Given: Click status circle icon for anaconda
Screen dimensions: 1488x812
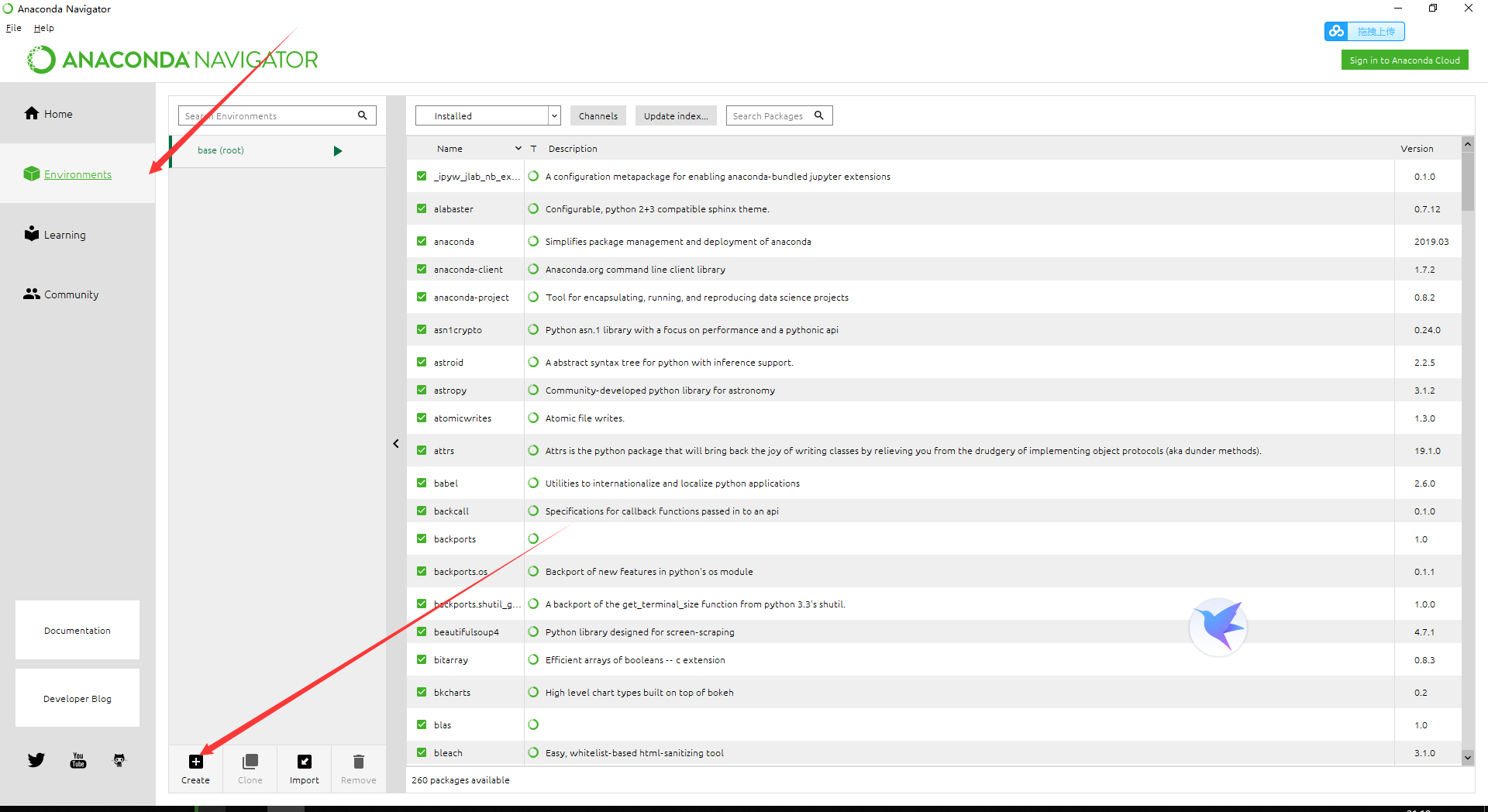Looking at the screenshot, I should point(533,241).
